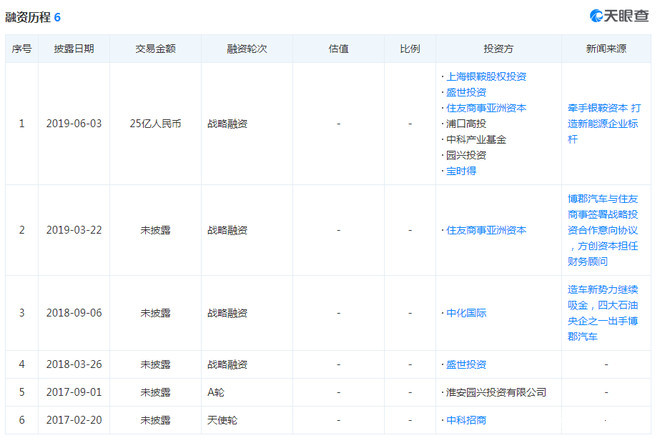Open news link 牵手银鞍资本 打造新能源企业标杆

(604, 124)
